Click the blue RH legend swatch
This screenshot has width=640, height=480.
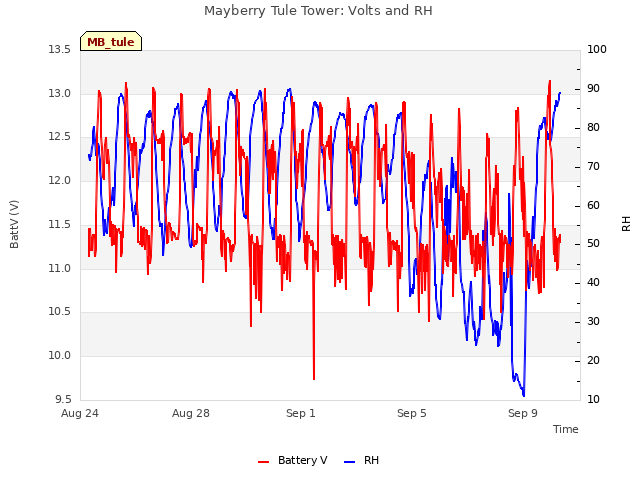(x=350, y=462)
